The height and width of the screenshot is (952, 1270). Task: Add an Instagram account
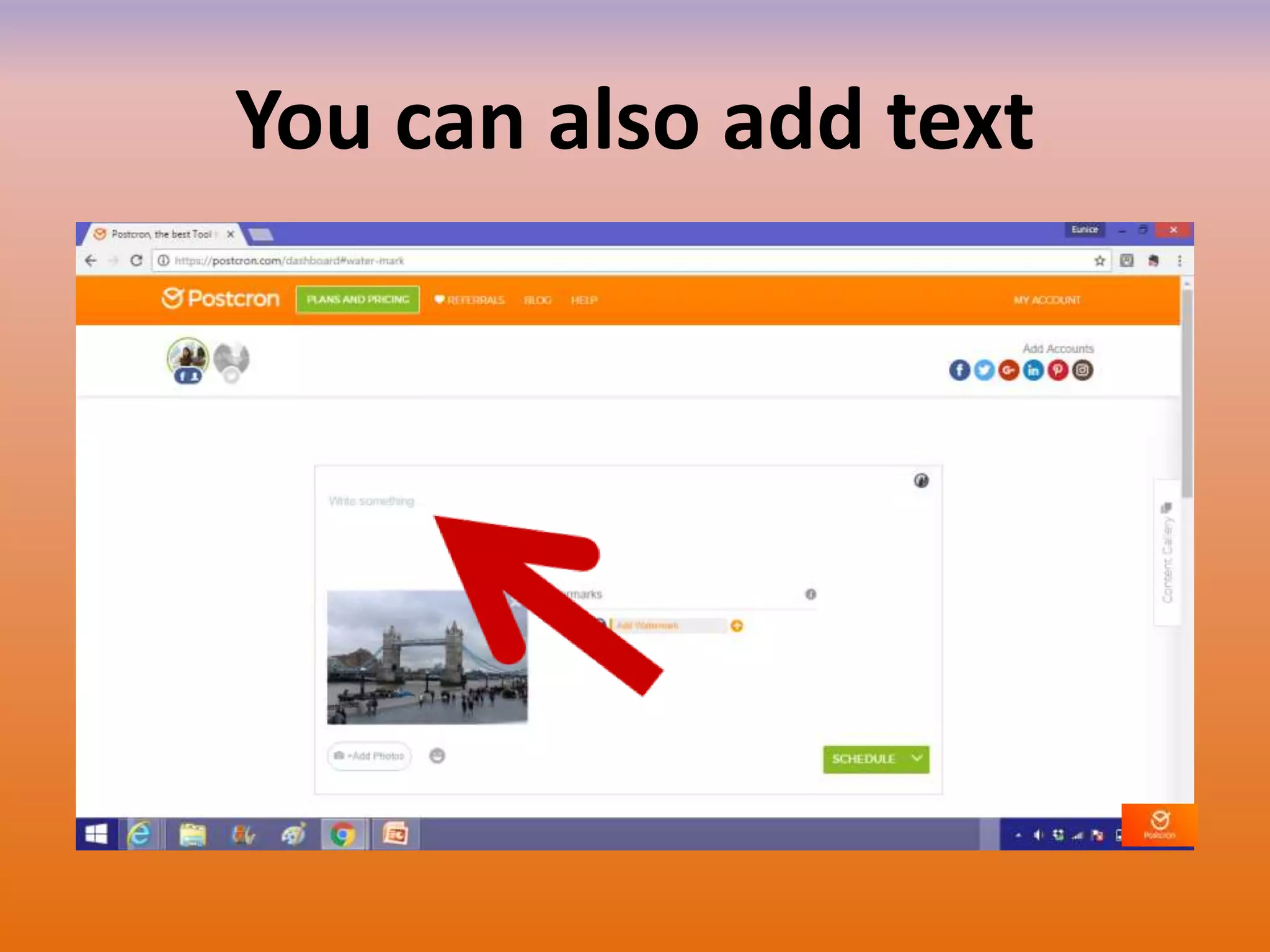tap(1083, 371)
